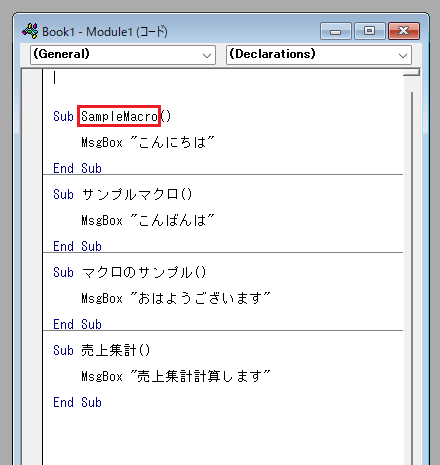
Task: Click the MsgBox "こんばんは" line
Action: tap(148, 220)
